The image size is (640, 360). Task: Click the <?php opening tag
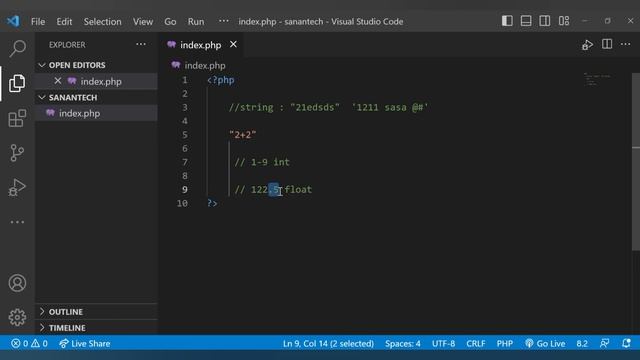click(220, 80)
